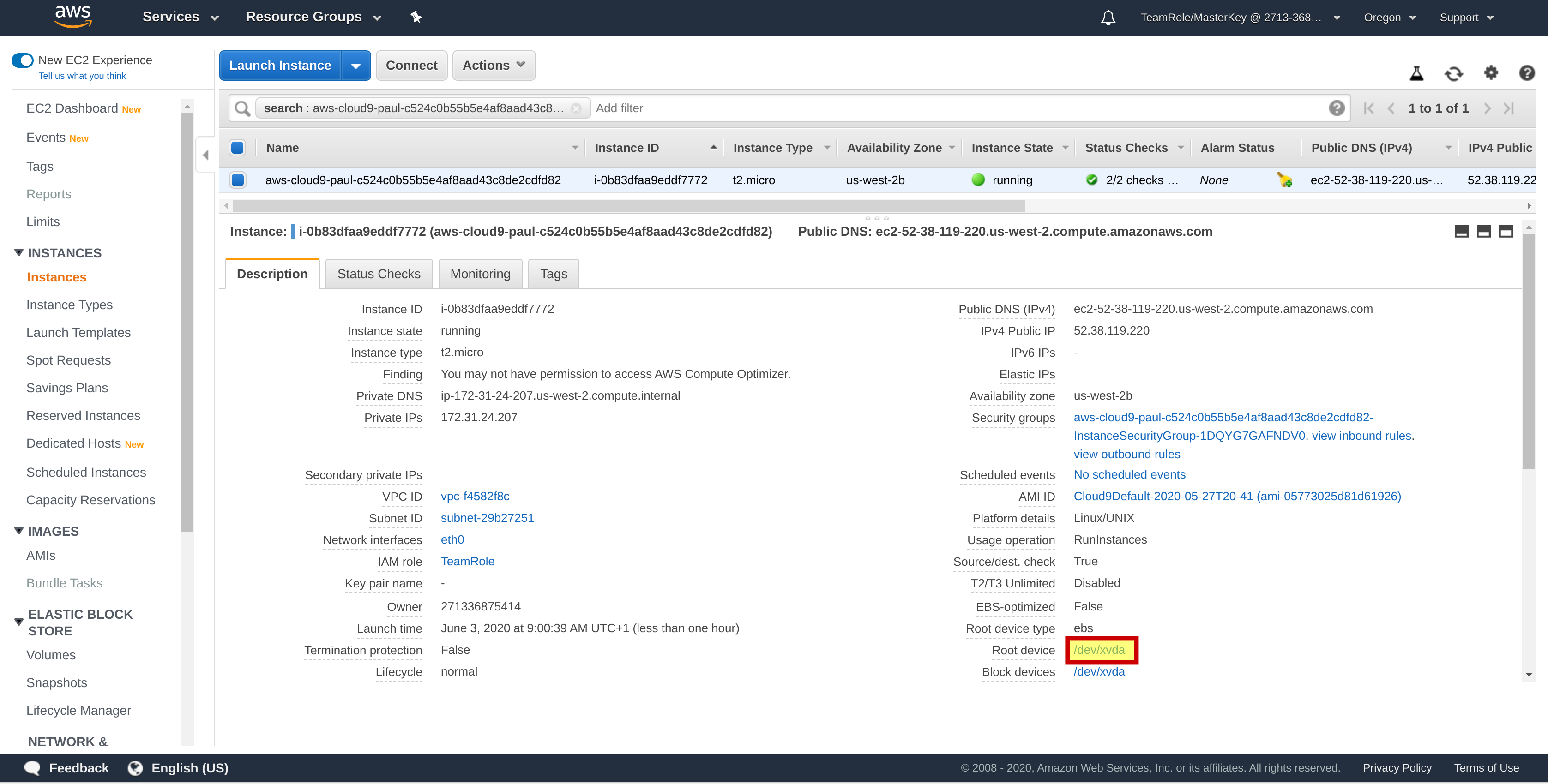The height and width of the screenshot is (784, 1548).
Task: Click the Add filter input field
Action: tap(956, 108)
